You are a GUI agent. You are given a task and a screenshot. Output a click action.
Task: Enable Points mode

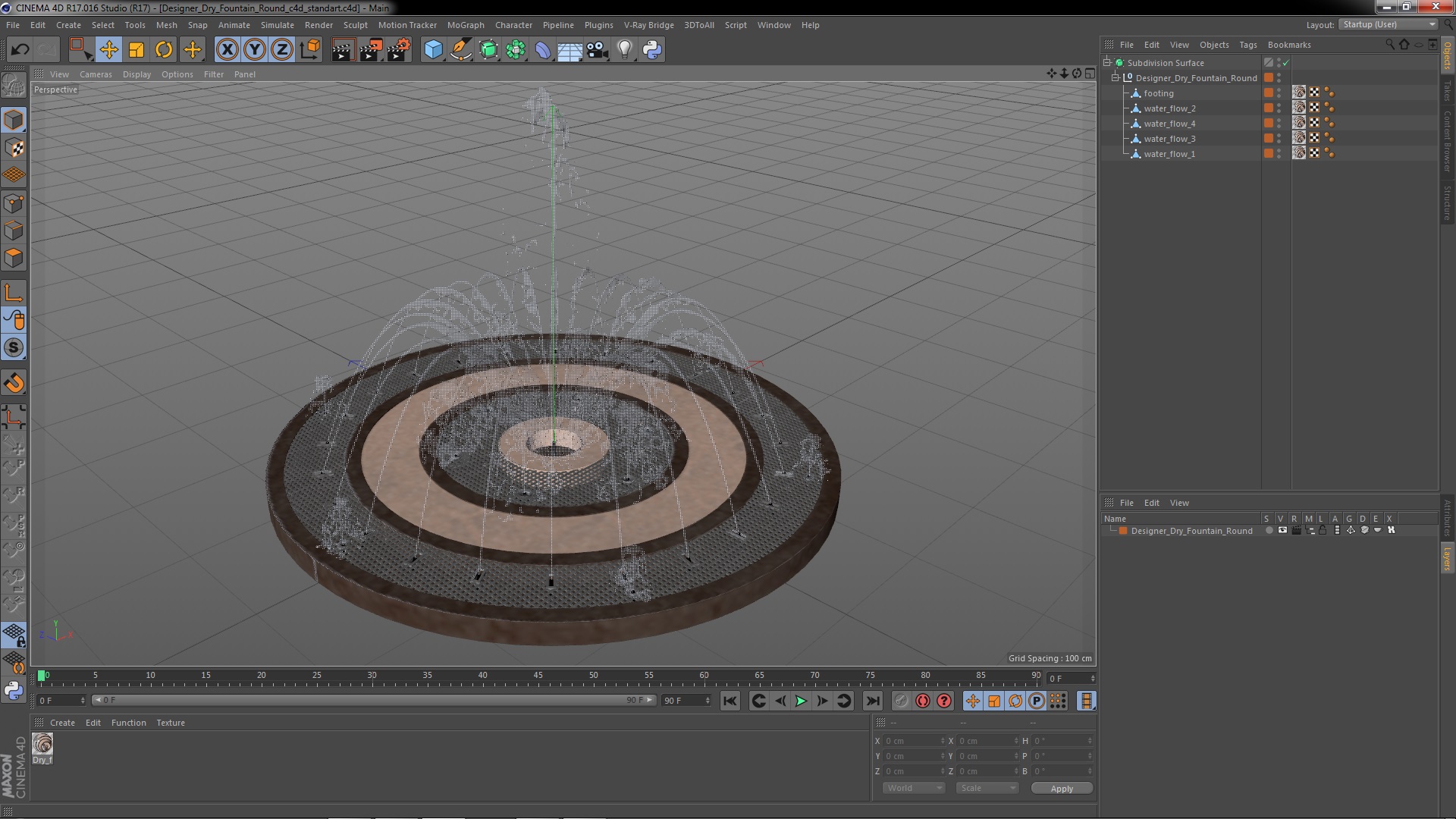coord(14,202)
